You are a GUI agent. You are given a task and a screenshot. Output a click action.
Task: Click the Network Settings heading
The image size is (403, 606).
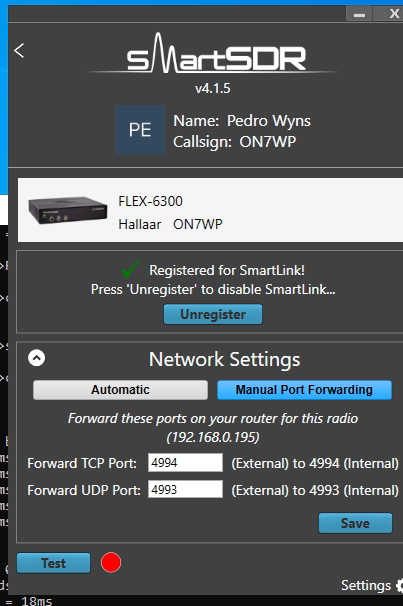(x=224, y=359)
